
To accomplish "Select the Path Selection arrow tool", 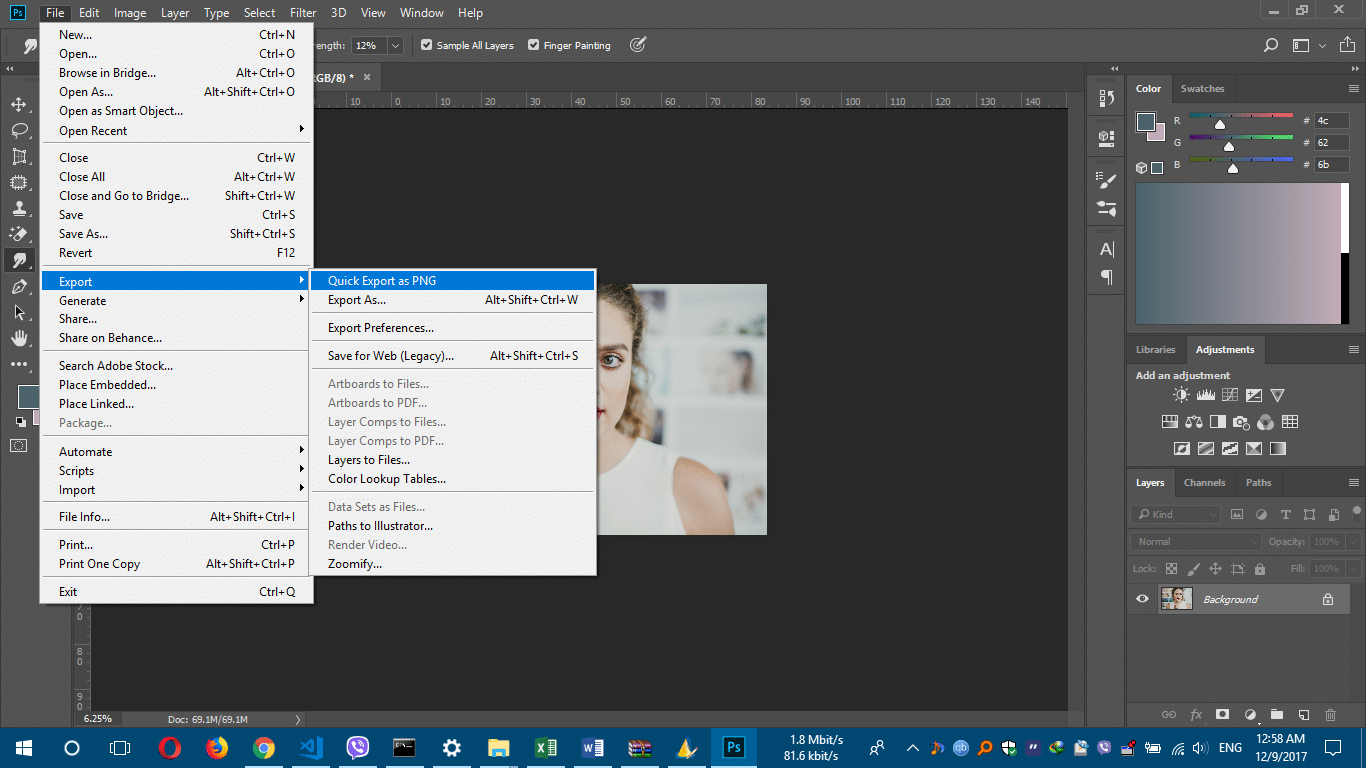I will 19,313.
